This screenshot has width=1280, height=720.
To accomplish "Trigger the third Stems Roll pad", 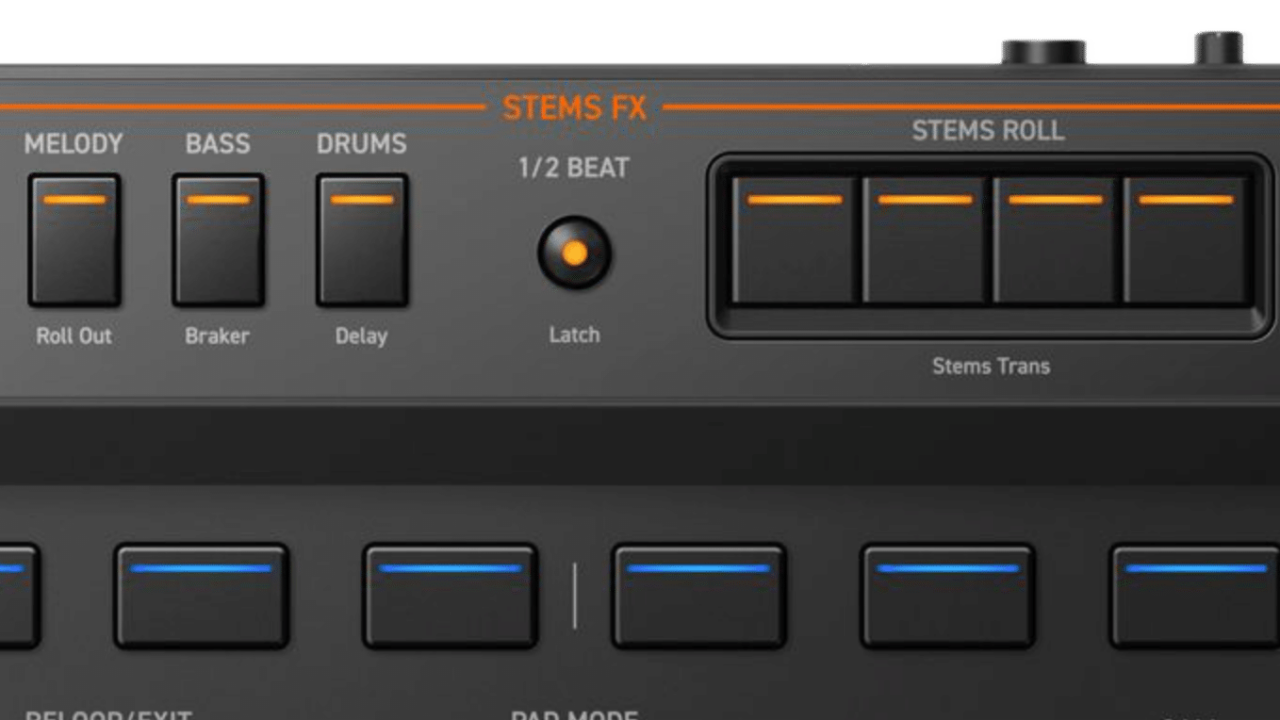I will tap(1056, 238).
